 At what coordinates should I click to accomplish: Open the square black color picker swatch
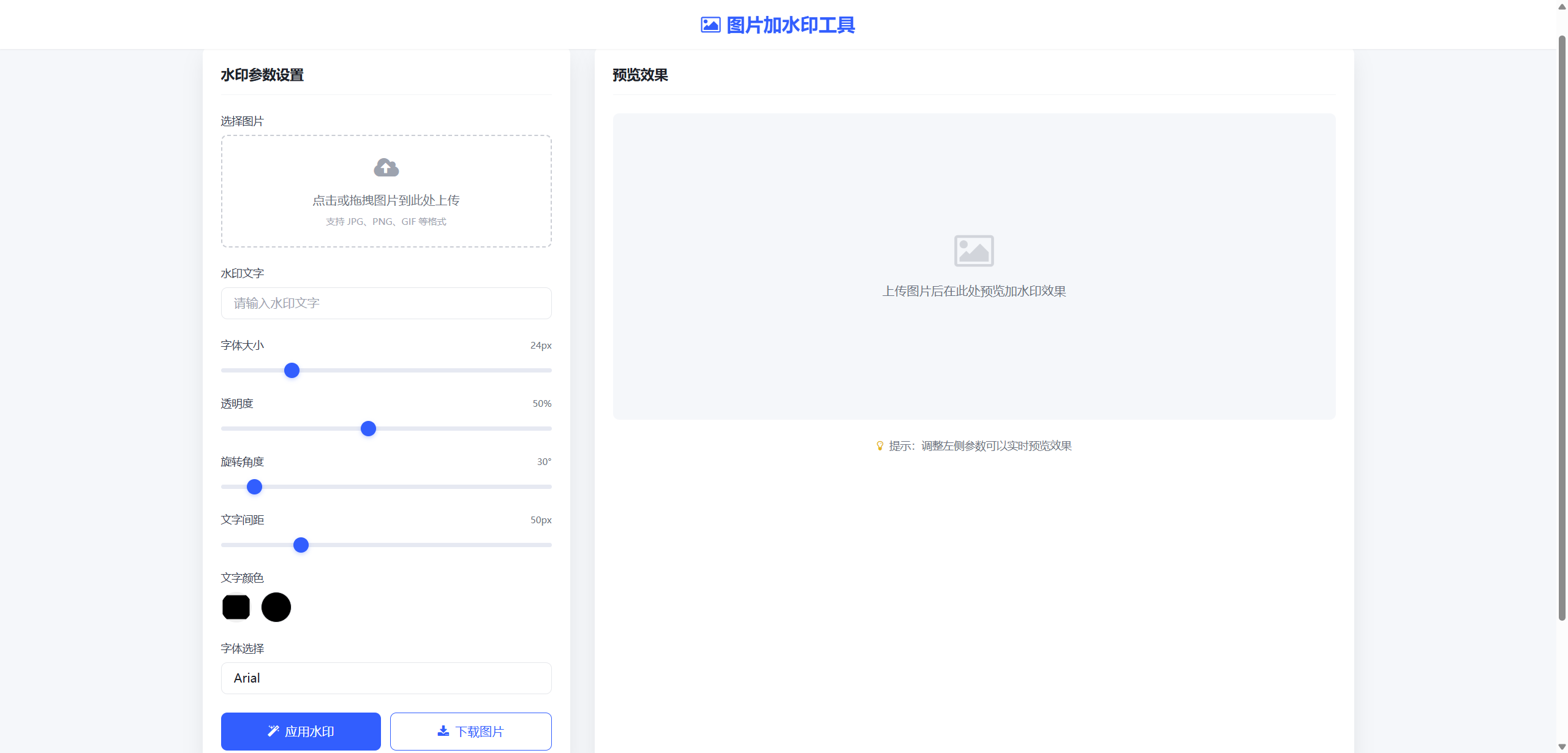[236, 607]
